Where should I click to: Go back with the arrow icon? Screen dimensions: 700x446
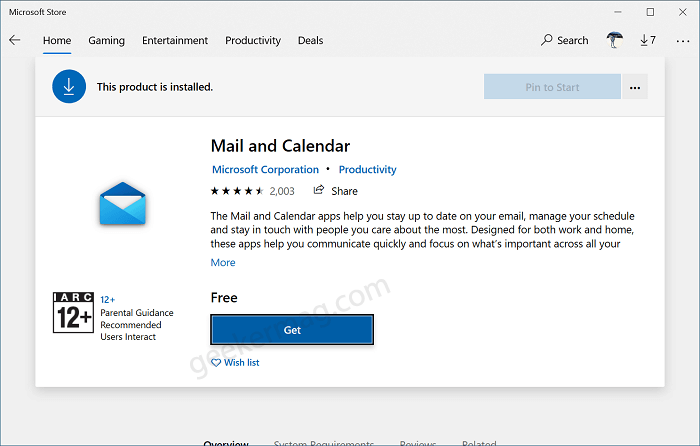click(x=15, y=40)
